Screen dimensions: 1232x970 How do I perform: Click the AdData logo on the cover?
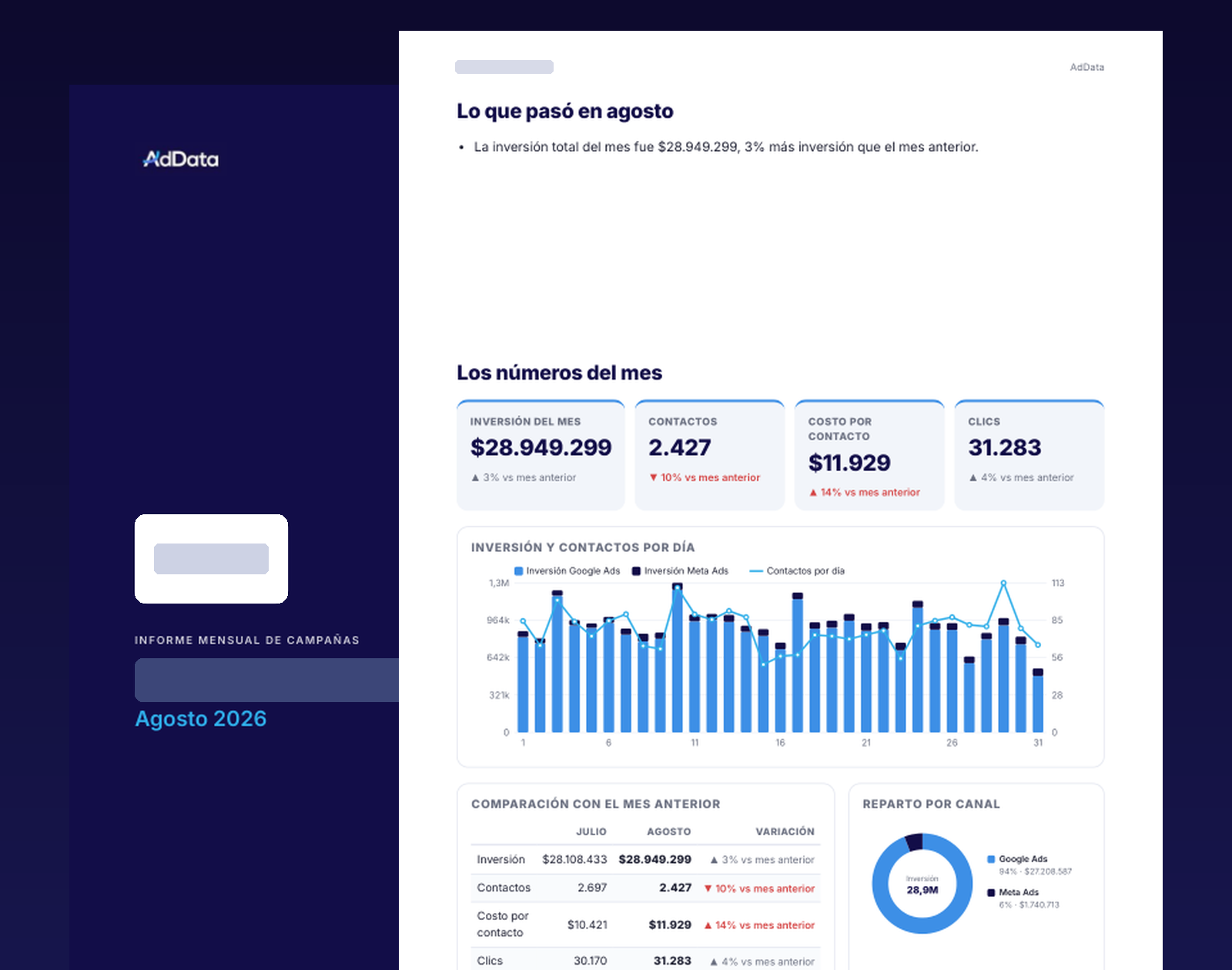pos(181,159)
